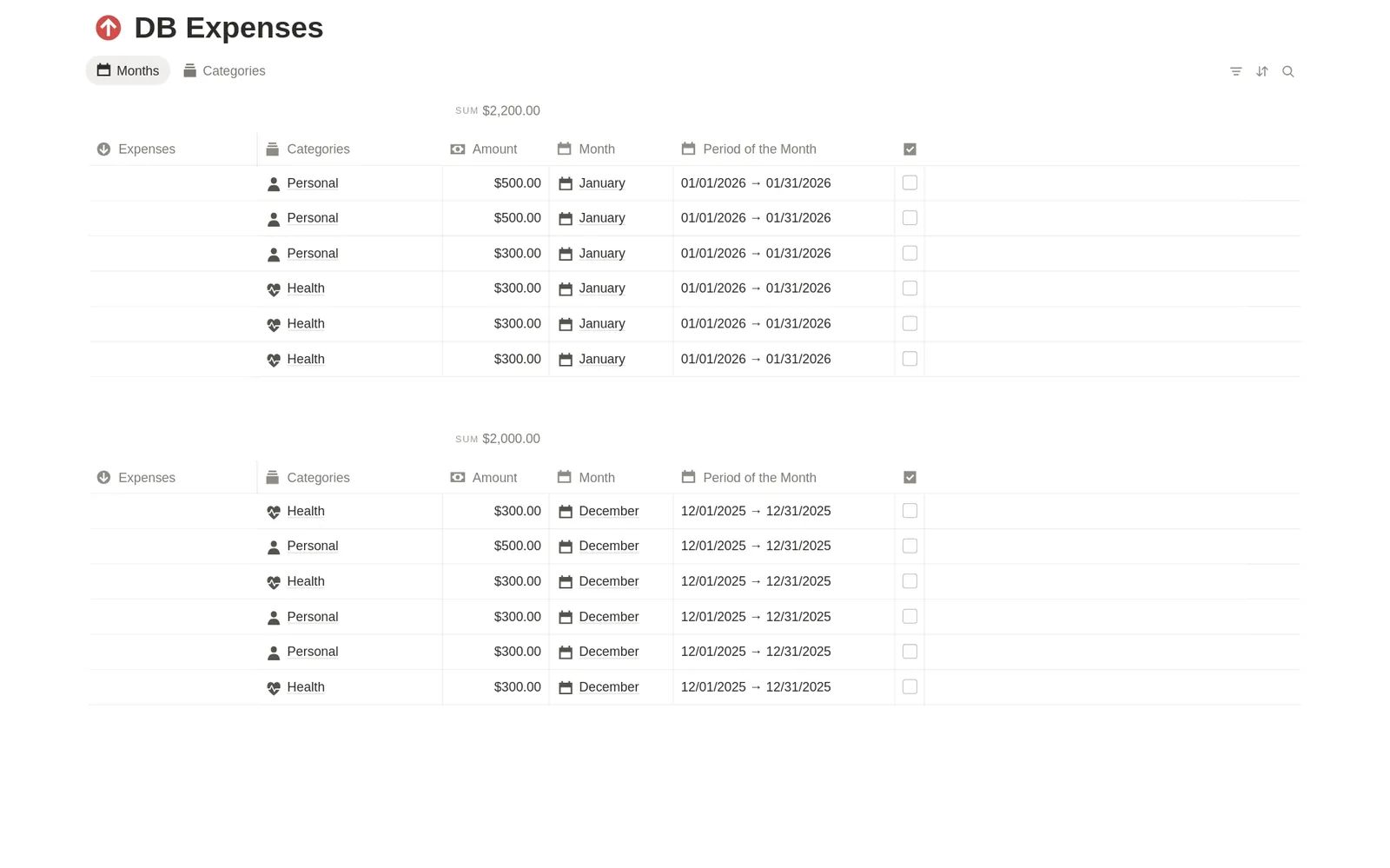This screenshot has width=1390, height=868.
Task: Select the Months view tab
Action: pos(128,71)
